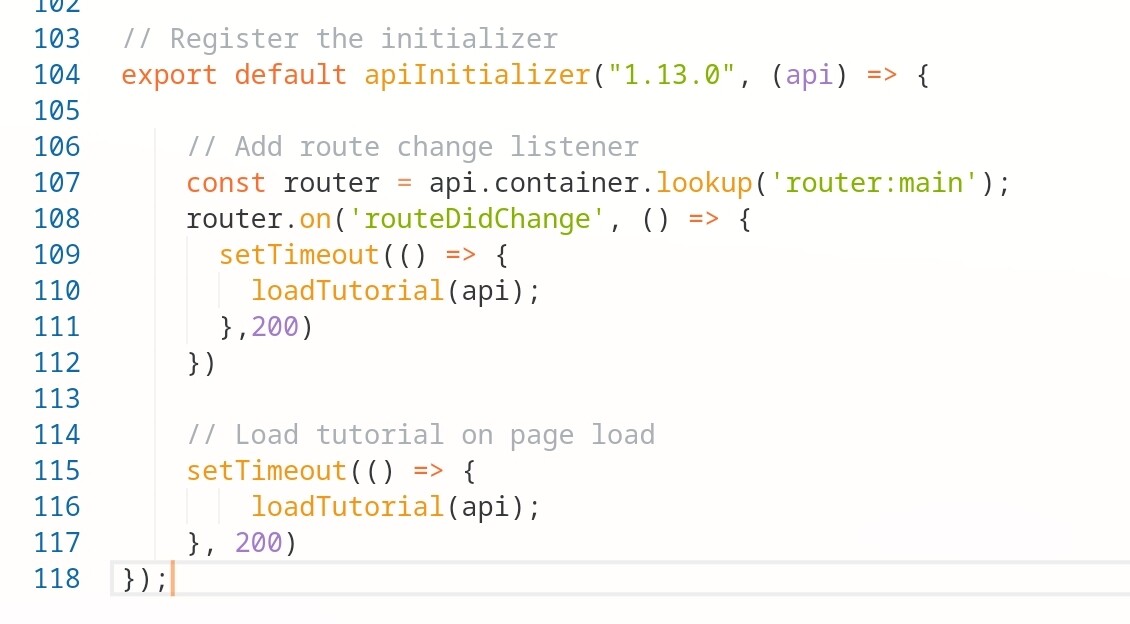The height and width of the screenshot is (624, 1130).
Task: Click 'router' at start of line 108
Action: click(234, 219)
